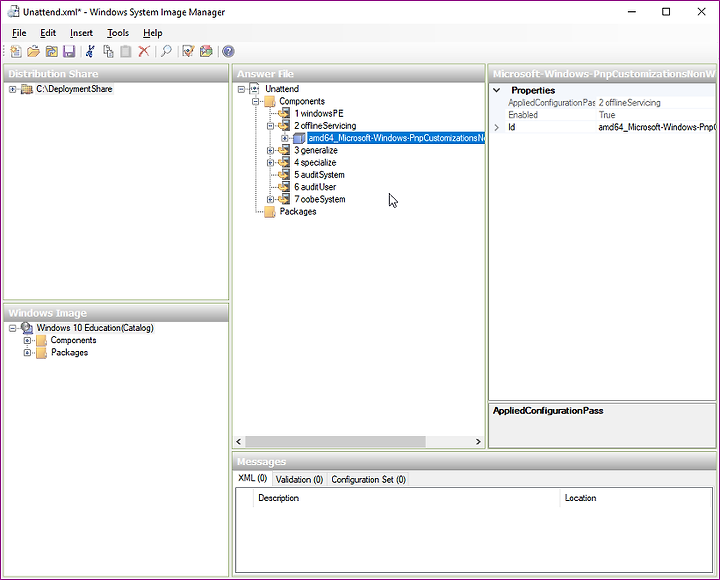720x580 pixels.
Task: Click the Find magnifier toolbar icon
Action: coord(166,51)
